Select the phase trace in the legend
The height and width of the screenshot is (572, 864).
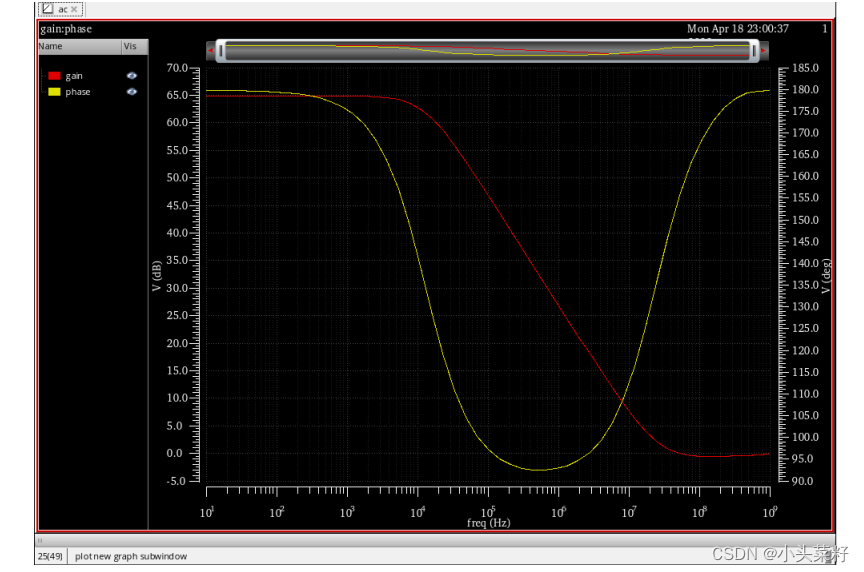[78, 92]
